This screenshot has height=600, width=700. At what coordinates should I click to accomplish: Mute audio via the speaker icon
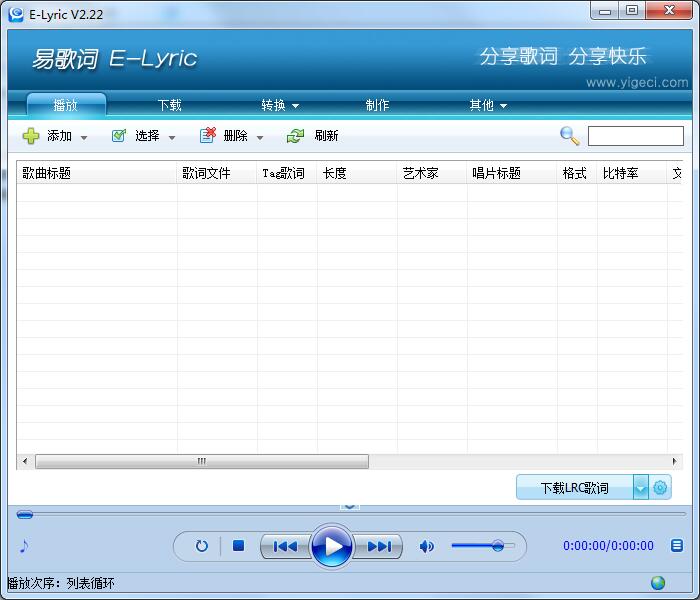pyautogui.click(x=427, y=546)
